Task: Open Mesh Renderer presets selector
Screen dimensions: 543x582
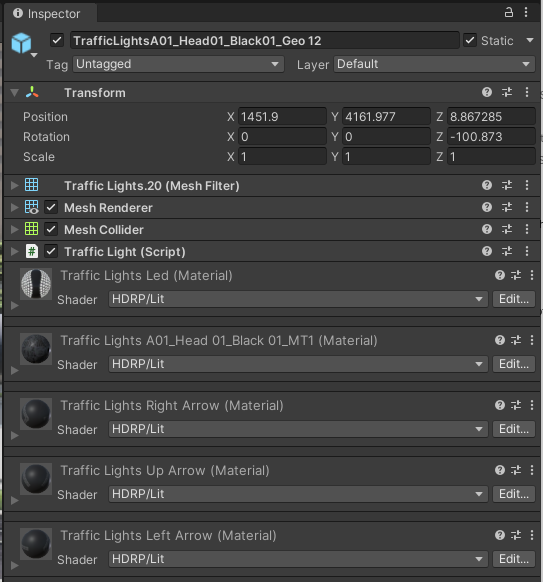Action: (x=507, y=207)
